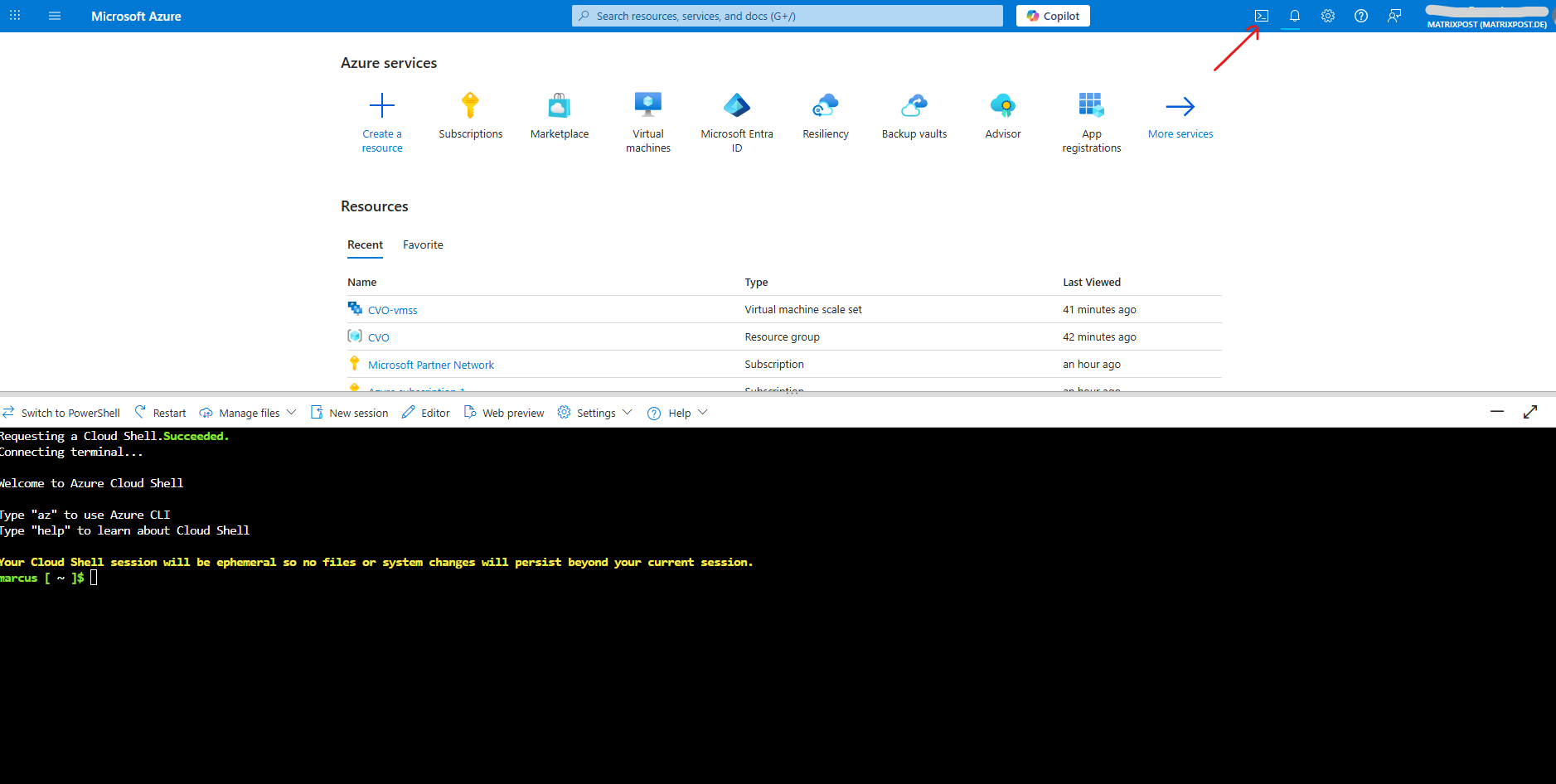Go to Microsoft Azure home title
The image size is (1556, 784).
pyautogui.click(x=136, y=16)
